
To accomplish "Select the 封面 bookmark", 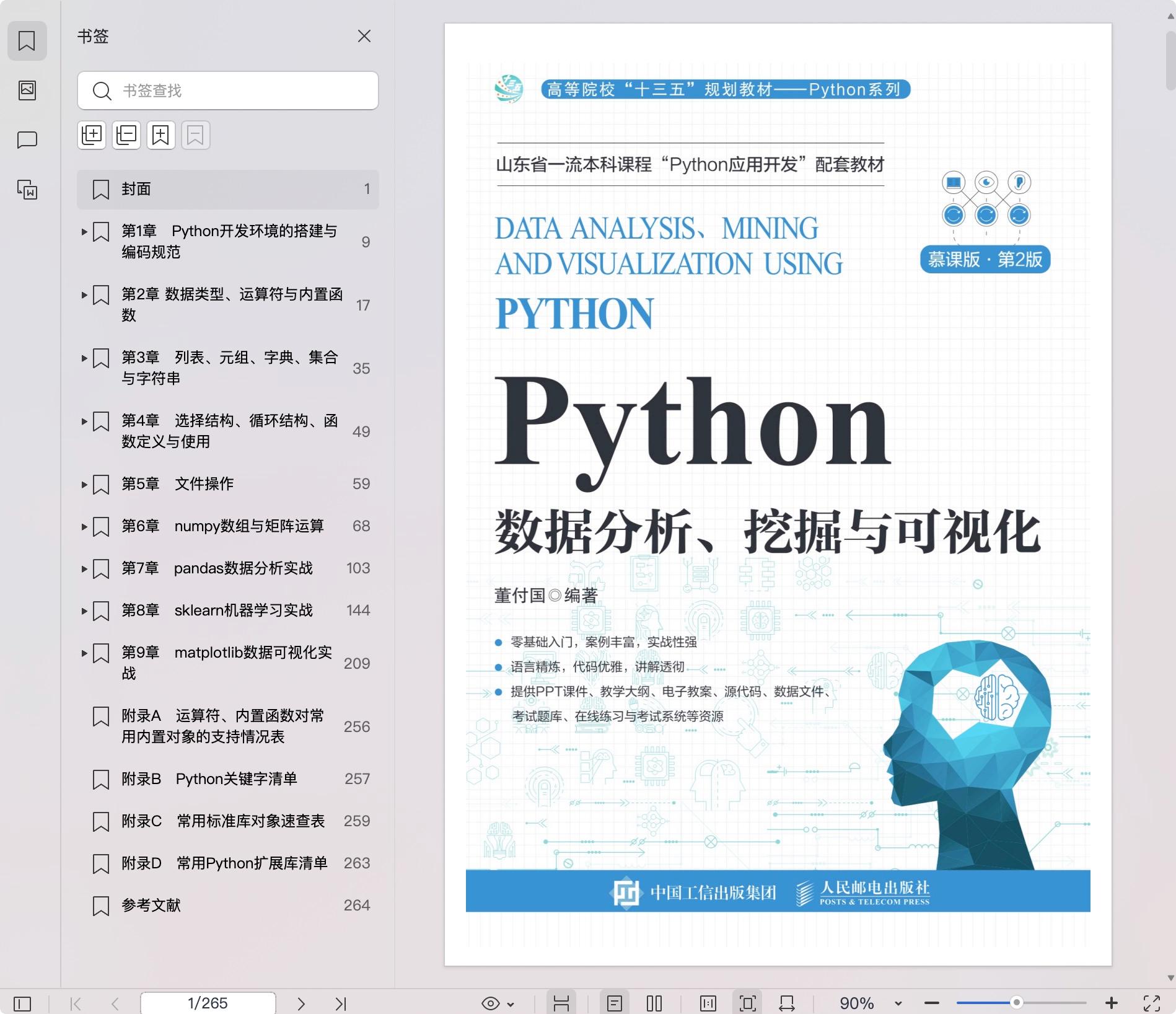I will pos(228,189).
